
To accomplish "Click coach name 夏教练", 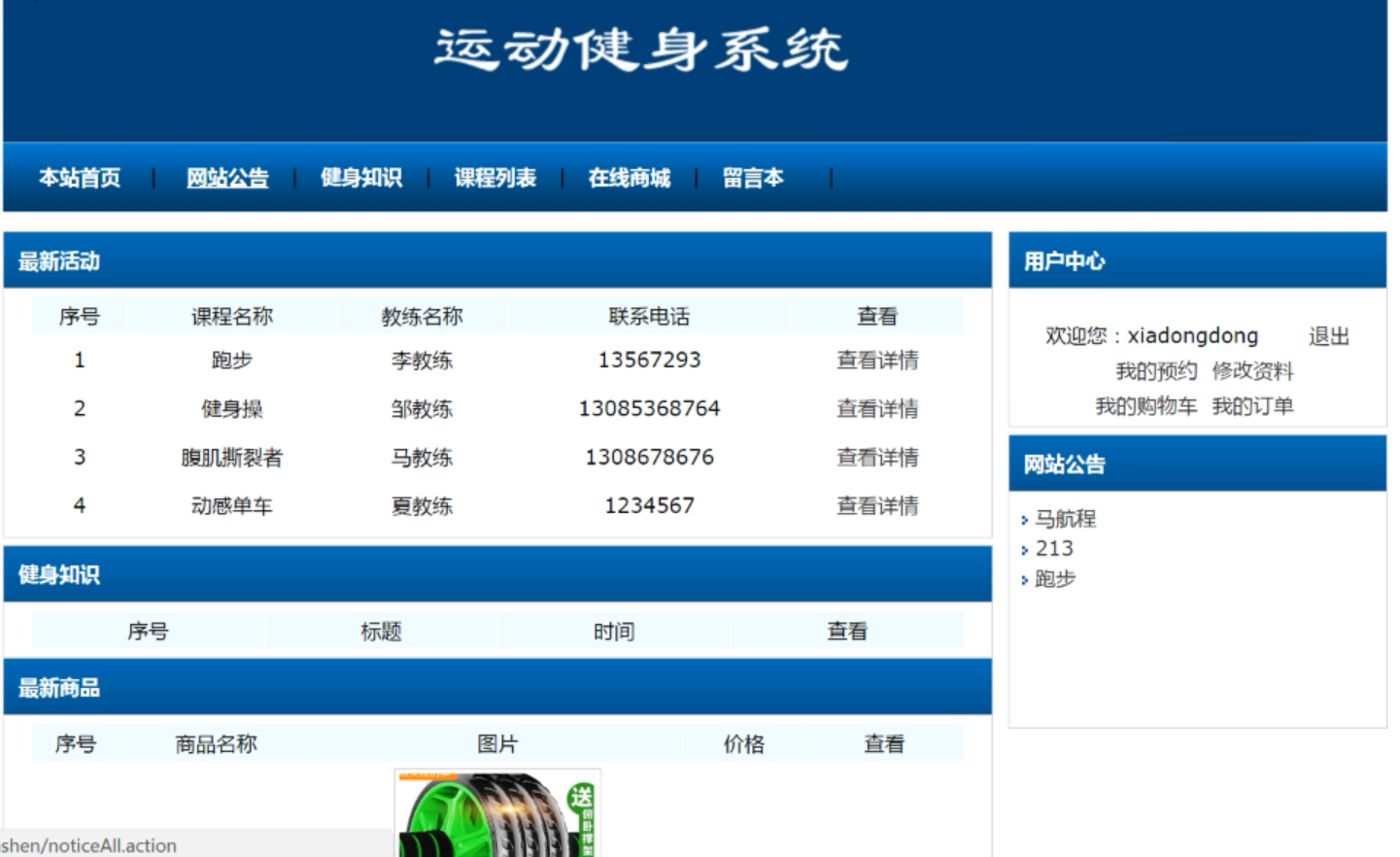I will click(x=422, y=506).
